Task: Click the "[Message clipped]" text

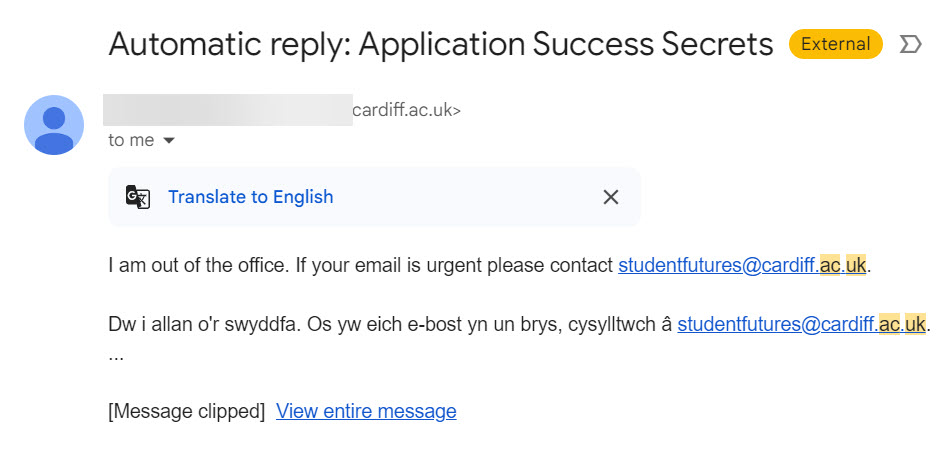Action: 186,411
